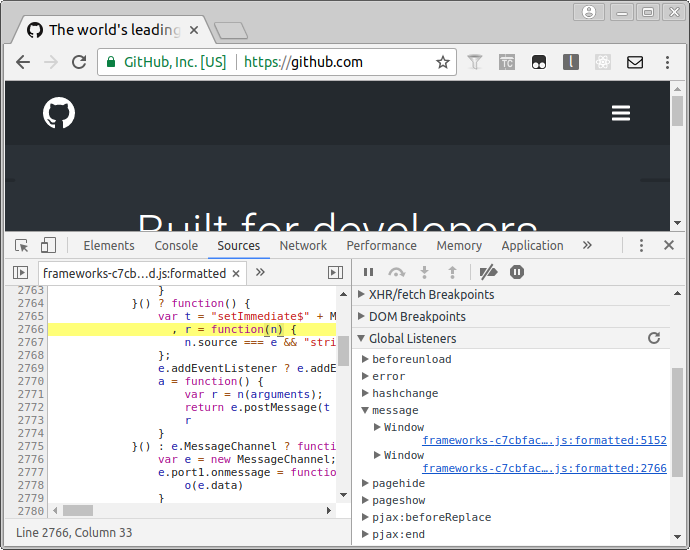Click the github.com address bar
690x550 pixels.
[x=277, y=62]
